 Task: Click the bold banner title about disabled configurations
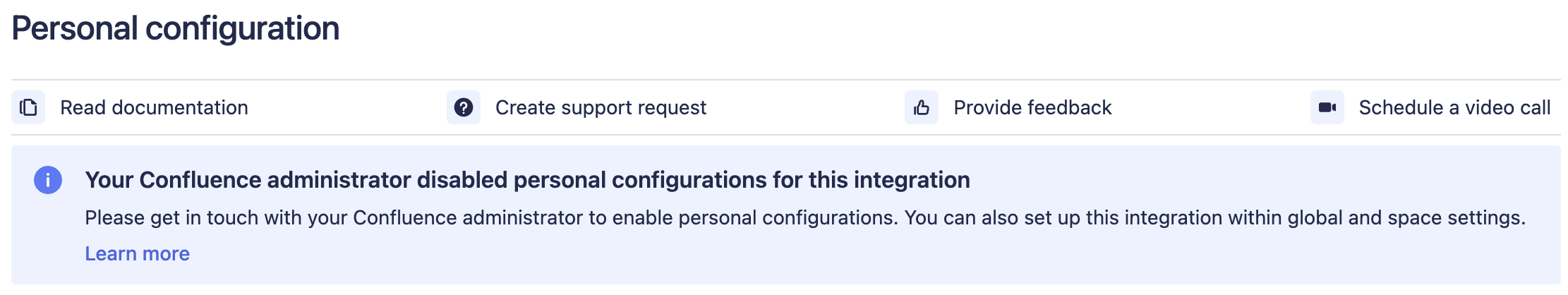coord(527,180)
